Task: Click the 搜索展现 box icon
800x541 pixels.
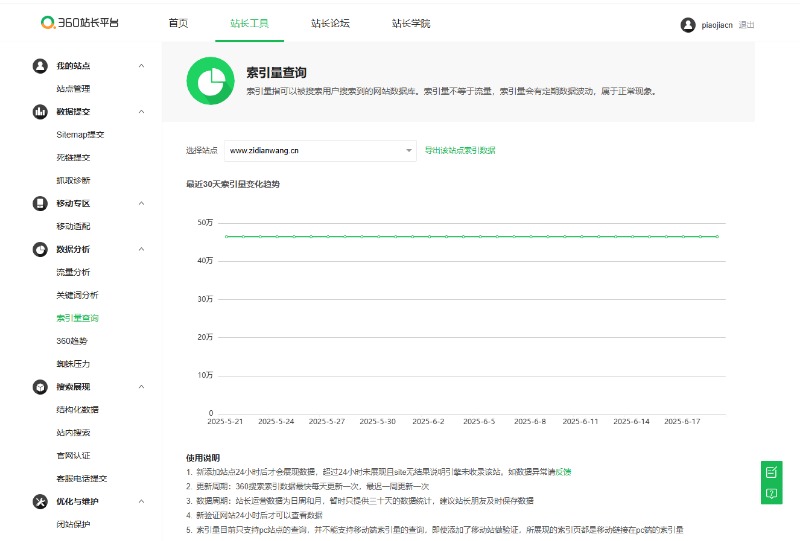Action: (x=40, y=386)
